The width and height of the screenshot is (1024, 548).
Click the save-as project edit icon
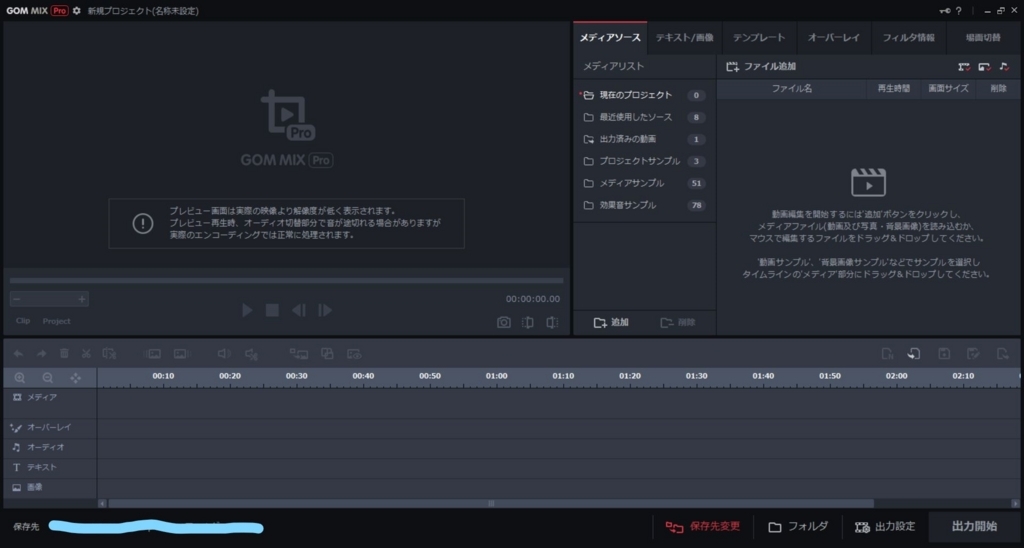pyautogui.click(x=973, y=353)
